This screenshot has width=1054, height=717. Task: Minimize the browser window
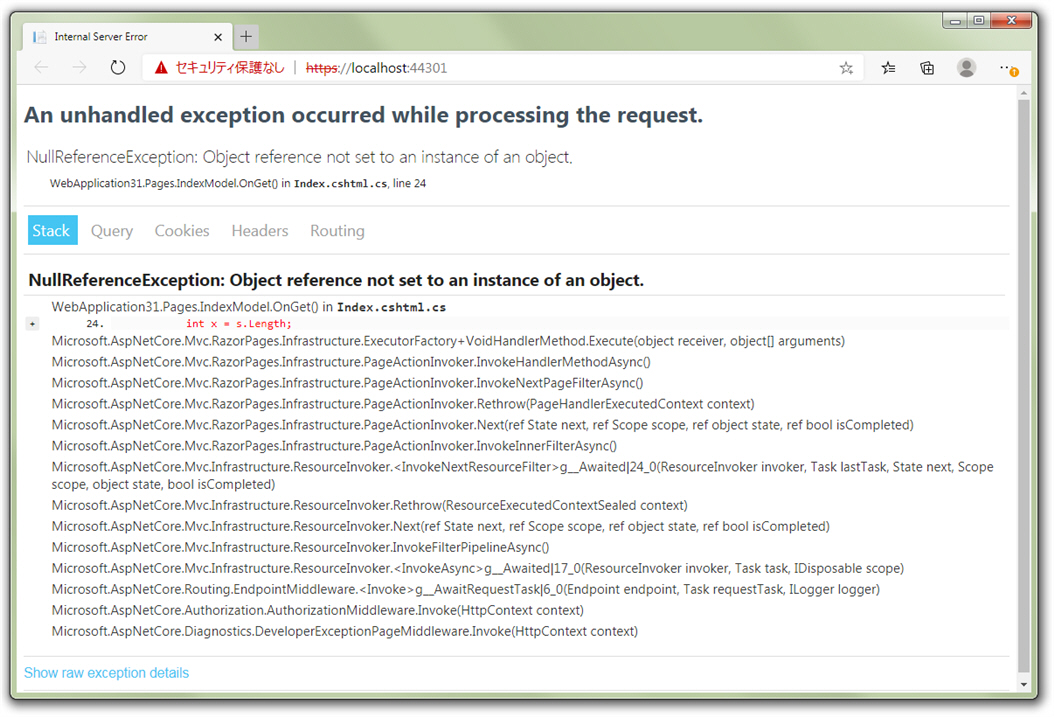[x=955, y=21]
